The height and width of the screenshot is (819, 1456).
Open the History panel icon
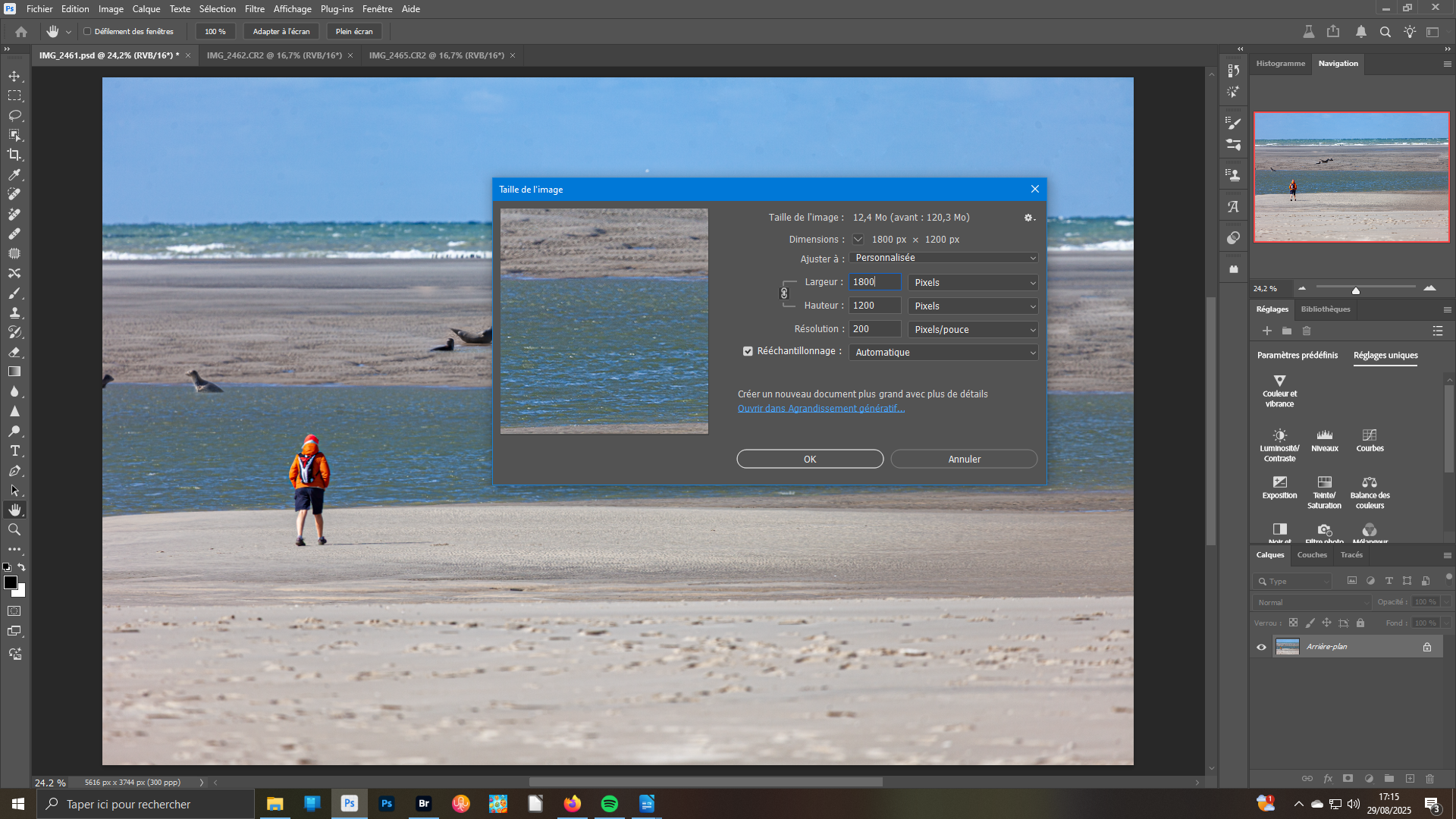tap(1234, 71)
